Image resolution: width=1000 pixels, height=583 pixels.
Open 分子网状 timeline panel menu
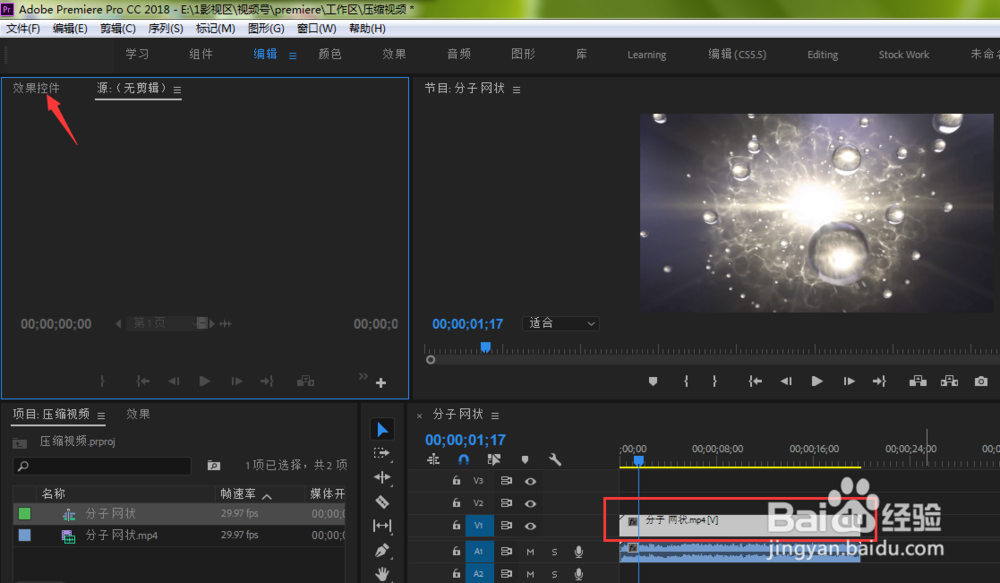click(x=495, y=416)
